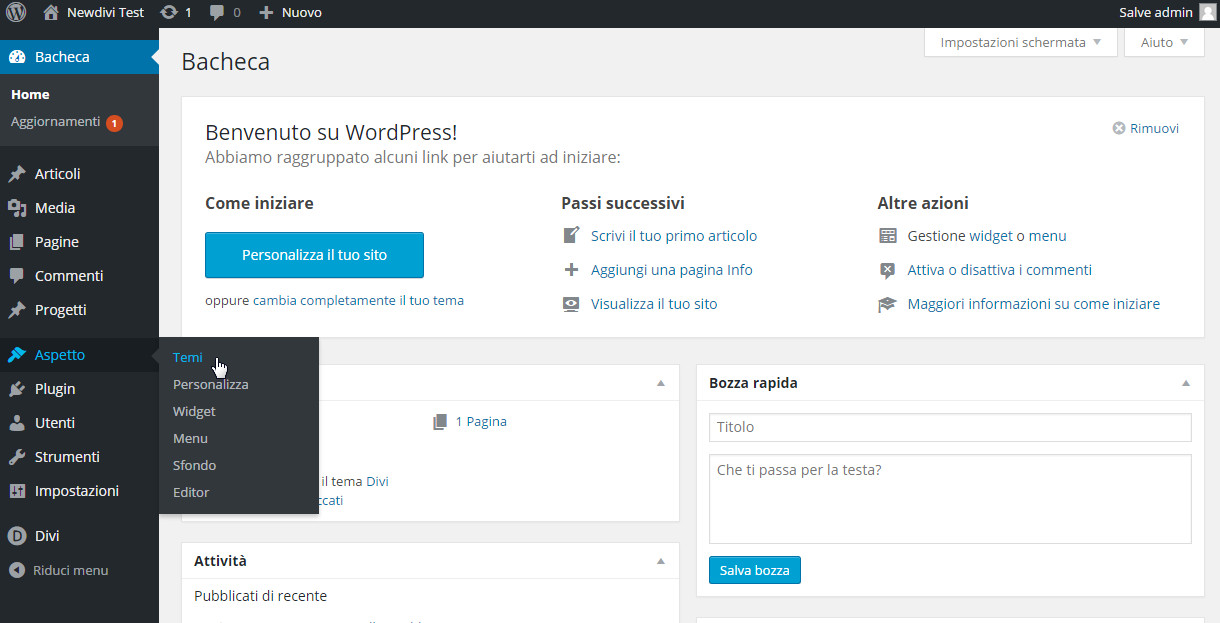Select Menu in Aspetto submenu
Image resolution: width=1220 pixels, height=623 pixels.
190,438
